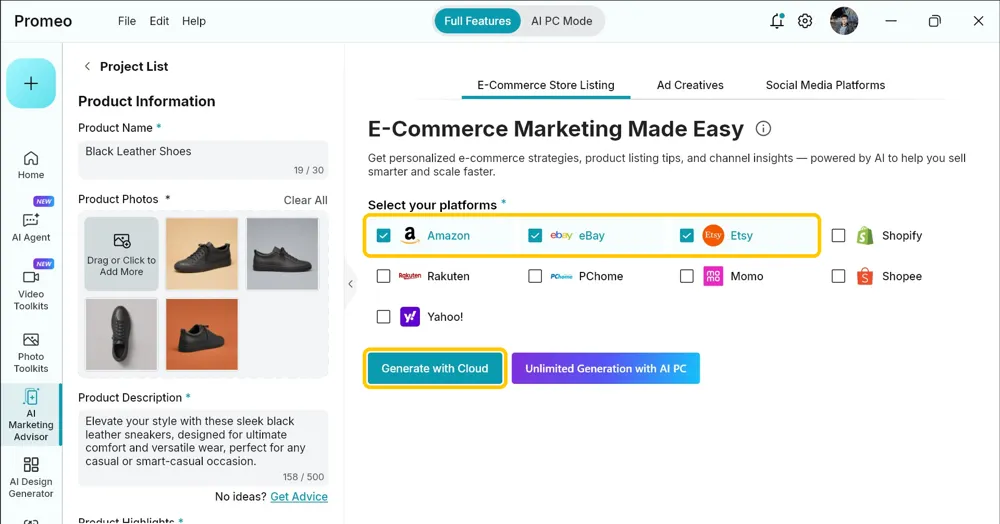Check the PChome platform checkbox

tap(535, 276)
